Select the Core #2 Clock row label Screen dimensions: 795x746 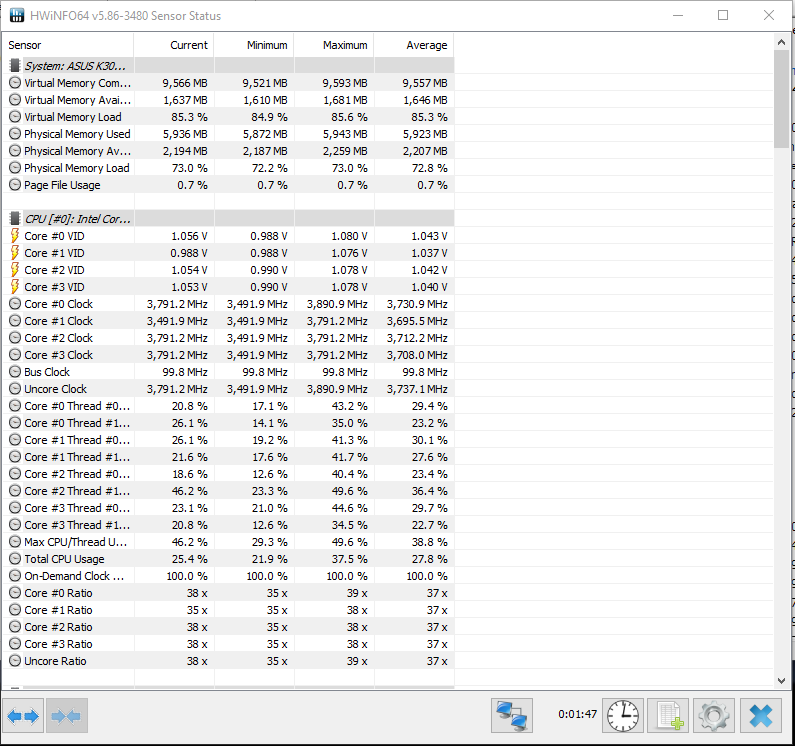tap(58, 338)
